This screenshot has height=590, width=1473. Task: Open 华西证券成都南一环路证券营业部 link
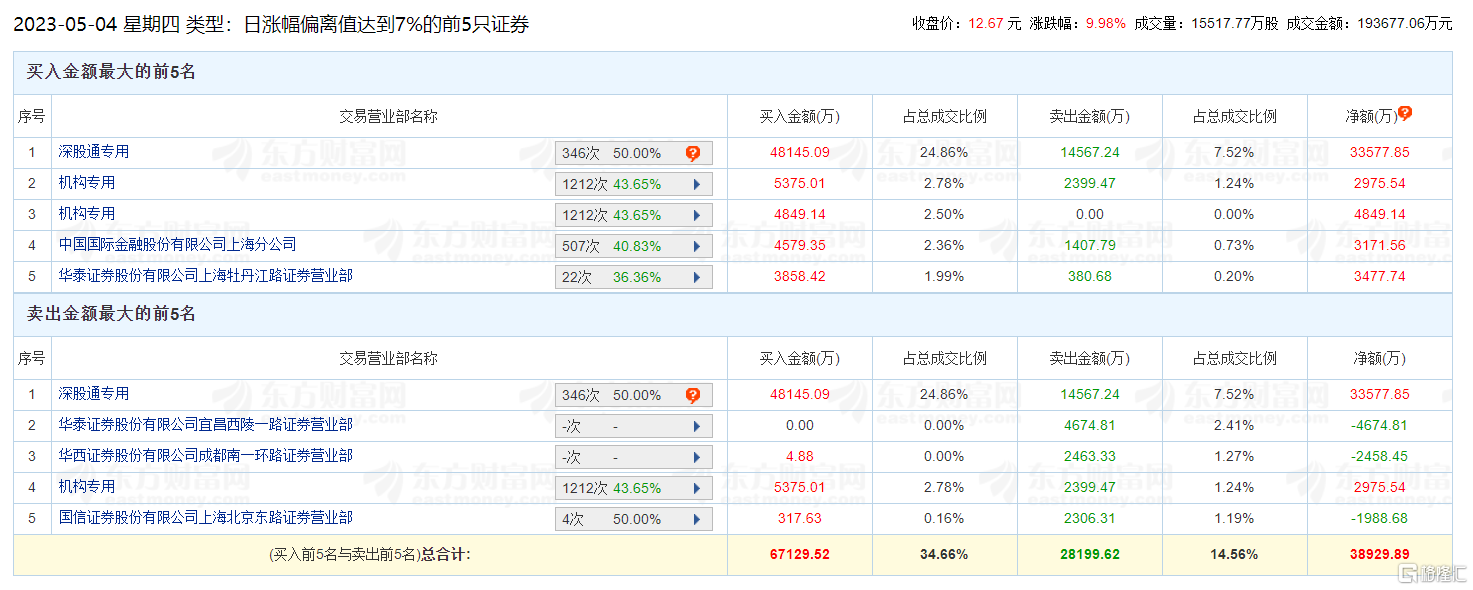tap(205, 456)
